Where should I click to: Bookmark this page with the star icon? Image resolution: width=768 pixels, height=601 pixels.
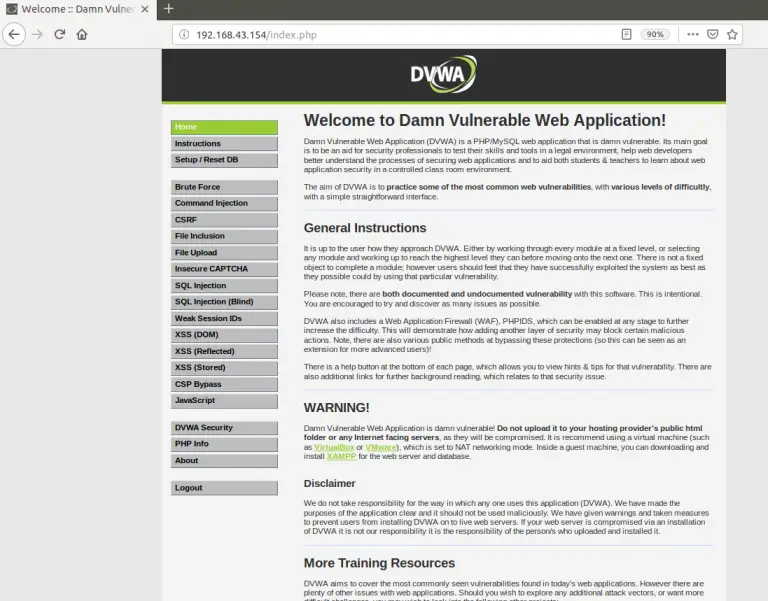(x=732, y=34)
